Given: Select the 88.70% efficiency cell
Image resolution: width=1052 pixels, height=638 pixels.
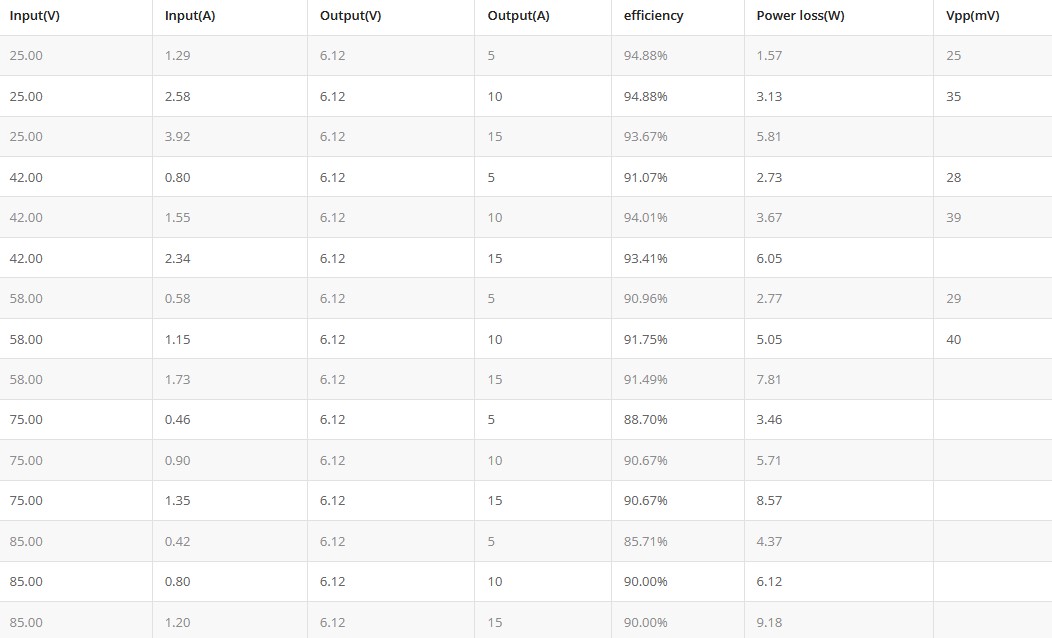Looking at the screenshot, I should pyautogui.click(x=645, y=420).
